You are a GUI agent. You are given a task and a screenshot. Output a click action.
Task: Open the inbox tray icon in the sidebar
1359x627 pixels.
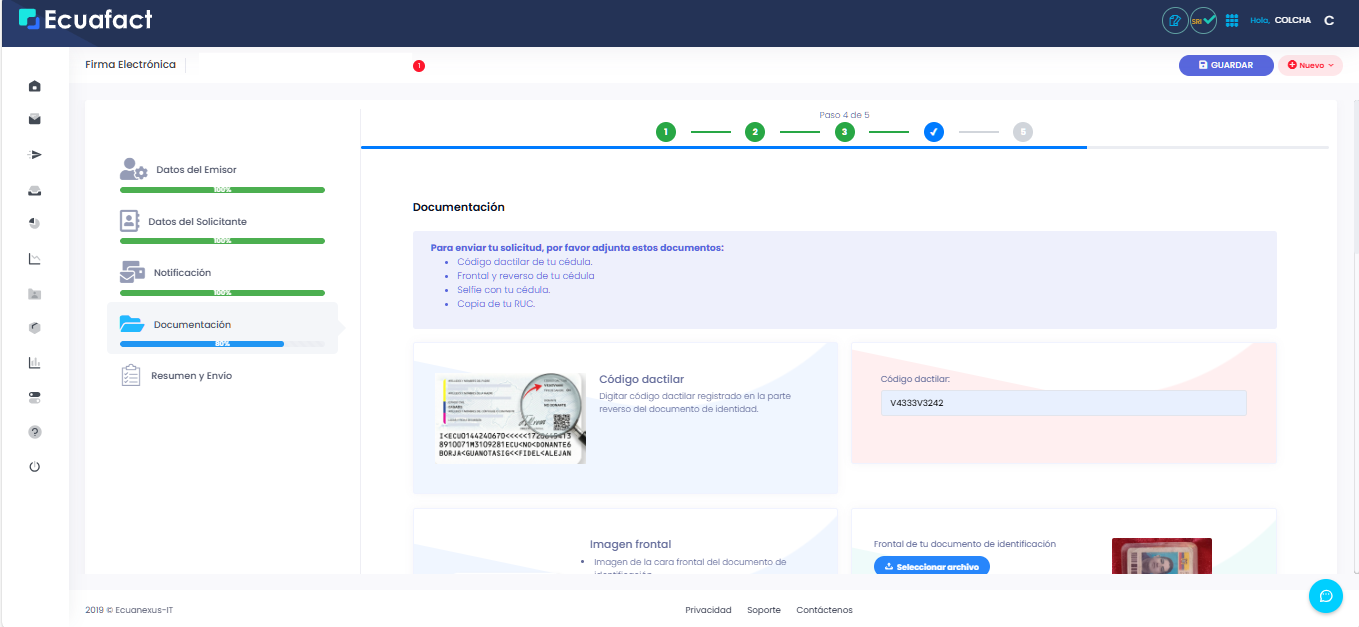(34, 190)
